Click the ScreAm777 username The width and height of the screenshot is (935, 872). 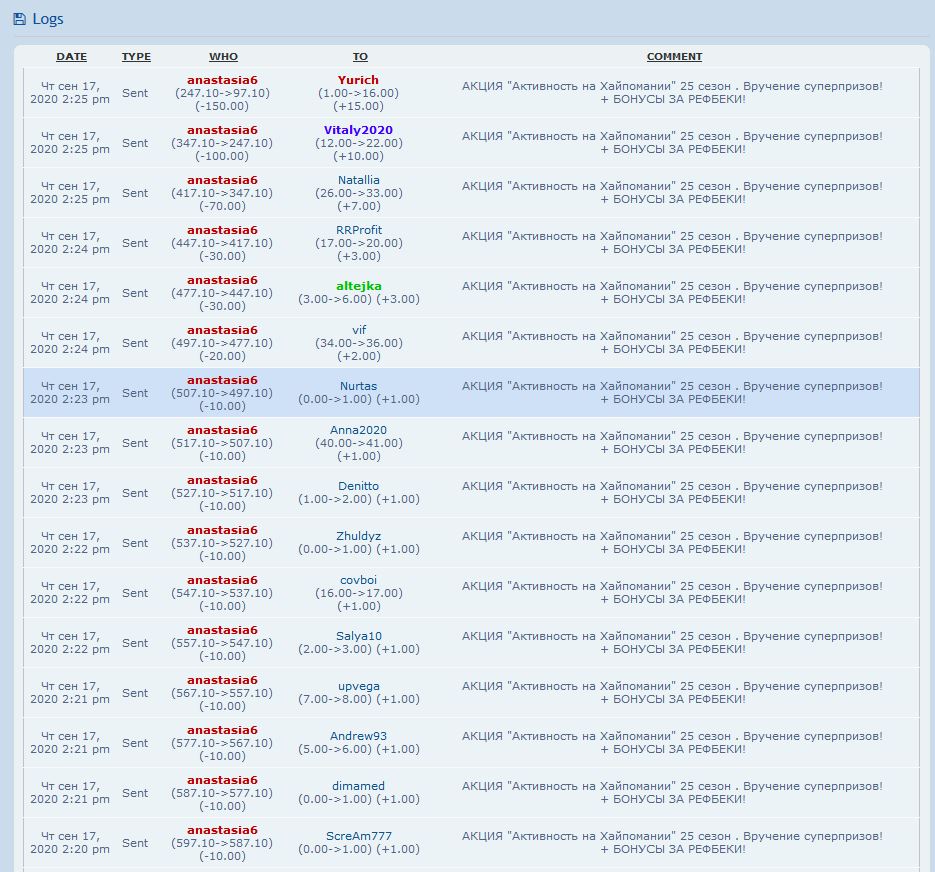[x=358, y=836]
